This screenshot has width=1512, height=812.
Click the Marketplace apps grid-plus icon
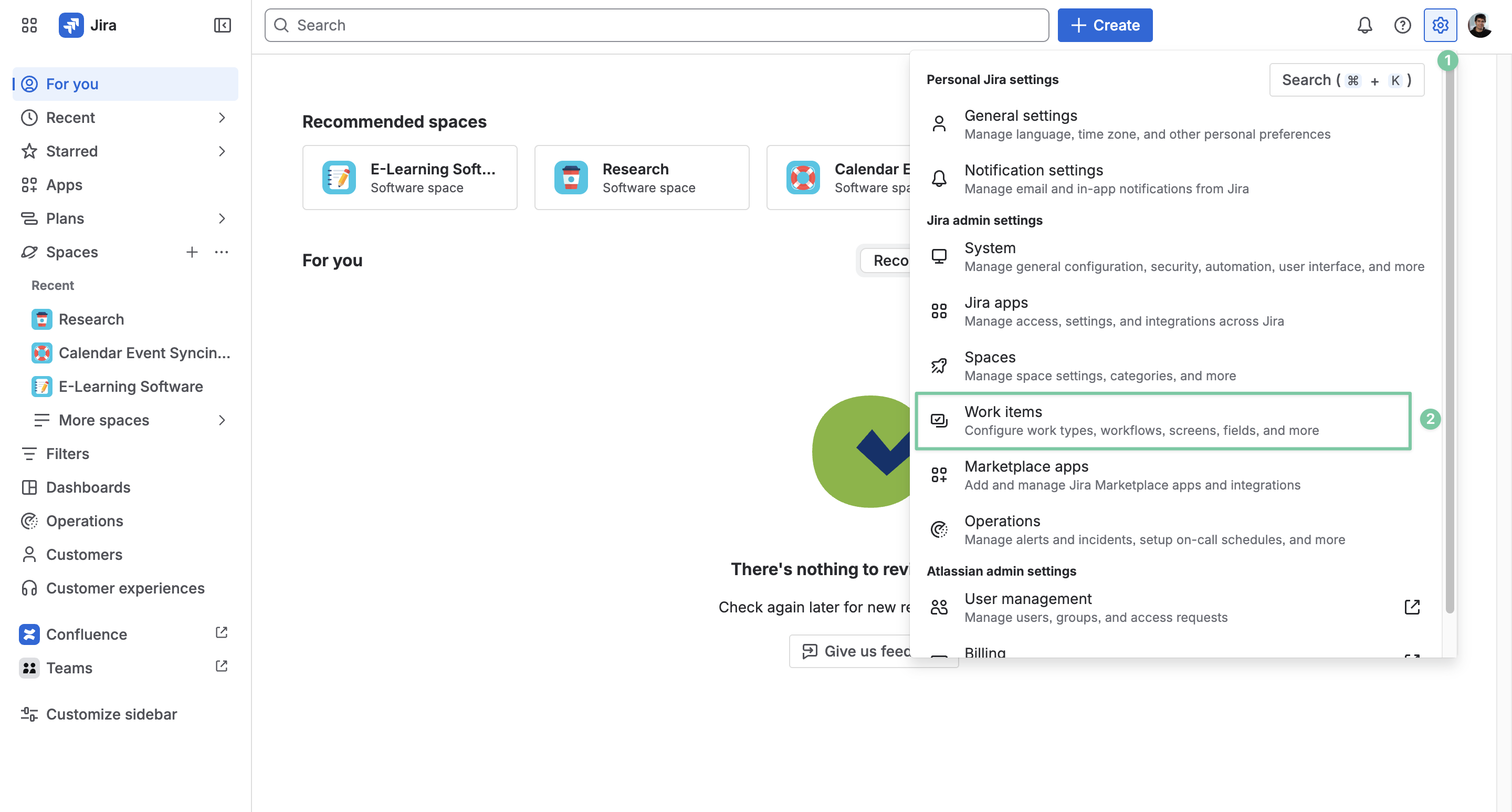(x=939, y=475)
